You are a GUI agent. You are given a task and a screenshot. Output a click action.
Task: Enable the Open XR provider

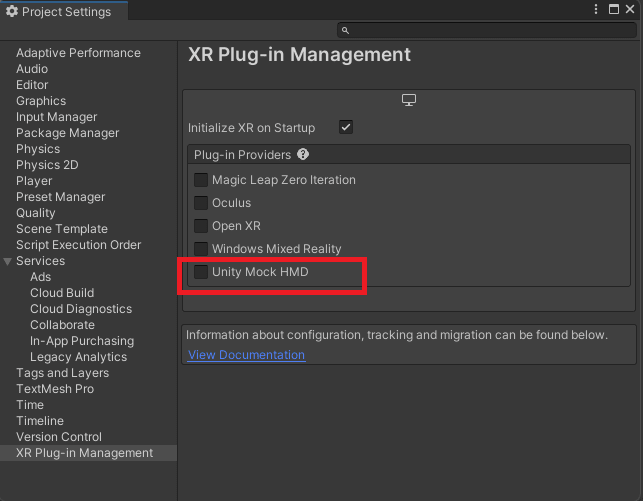(201, 225)
